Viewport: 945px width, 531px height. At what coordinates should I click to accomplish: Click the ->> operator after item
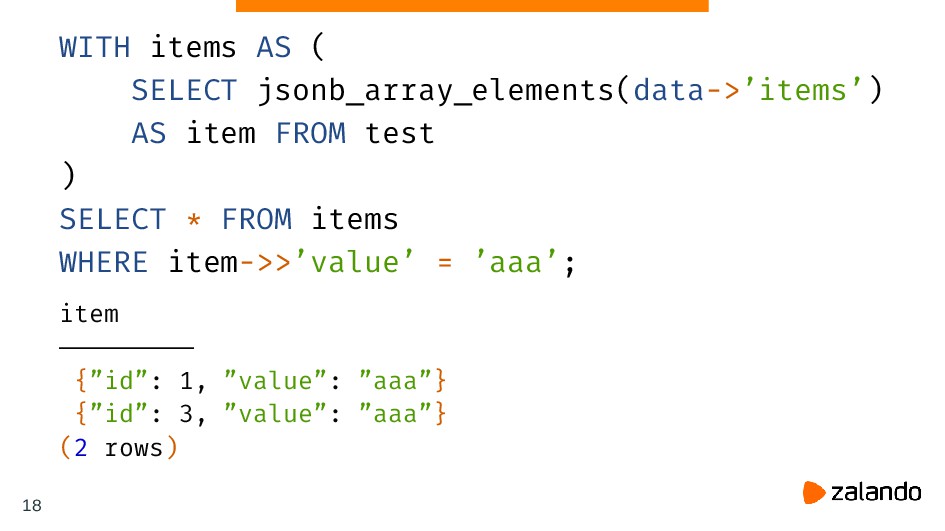[266, 263]
